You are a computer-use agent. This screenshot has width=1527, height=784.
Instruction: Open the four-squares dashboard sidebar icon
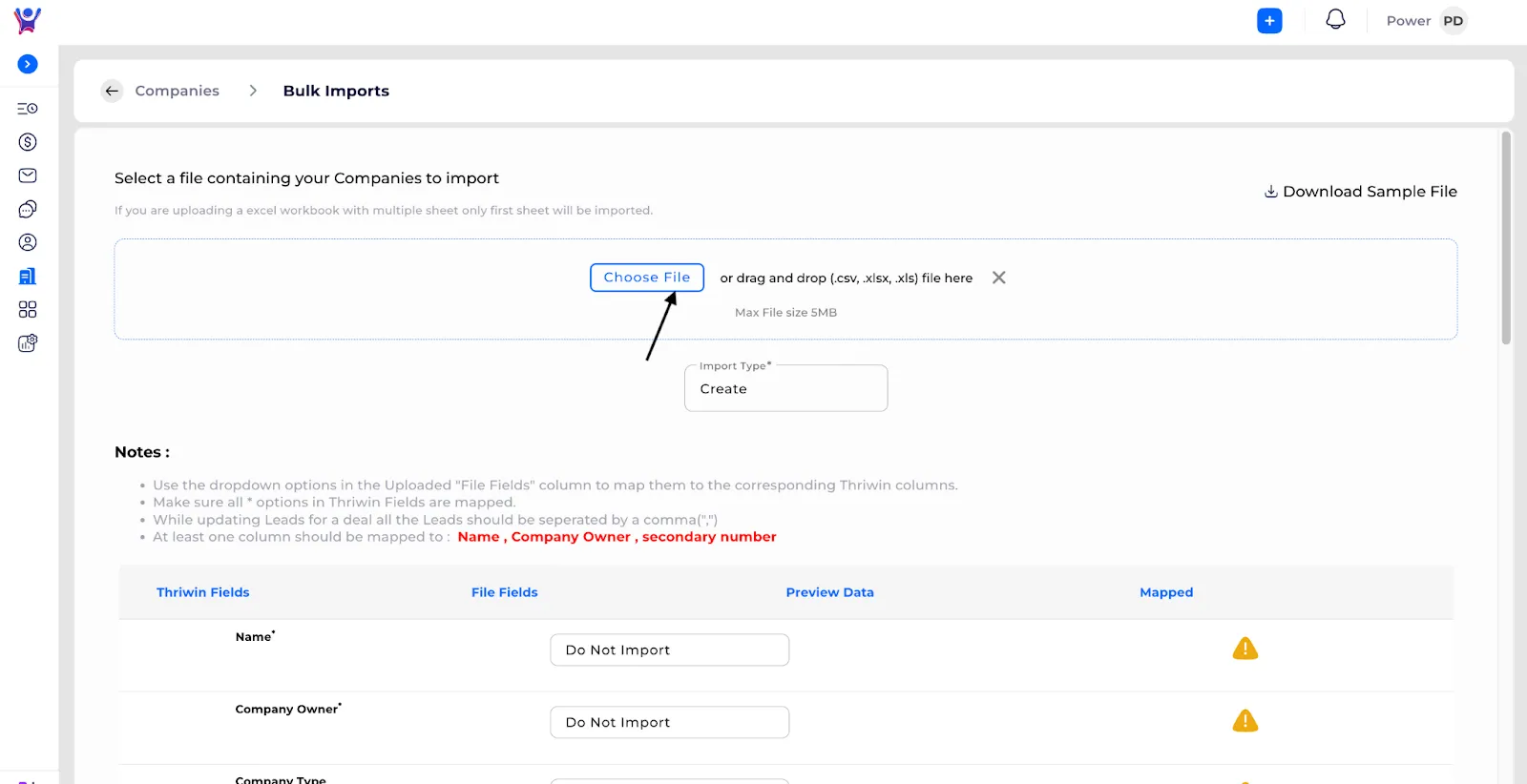tap(28, 309)
